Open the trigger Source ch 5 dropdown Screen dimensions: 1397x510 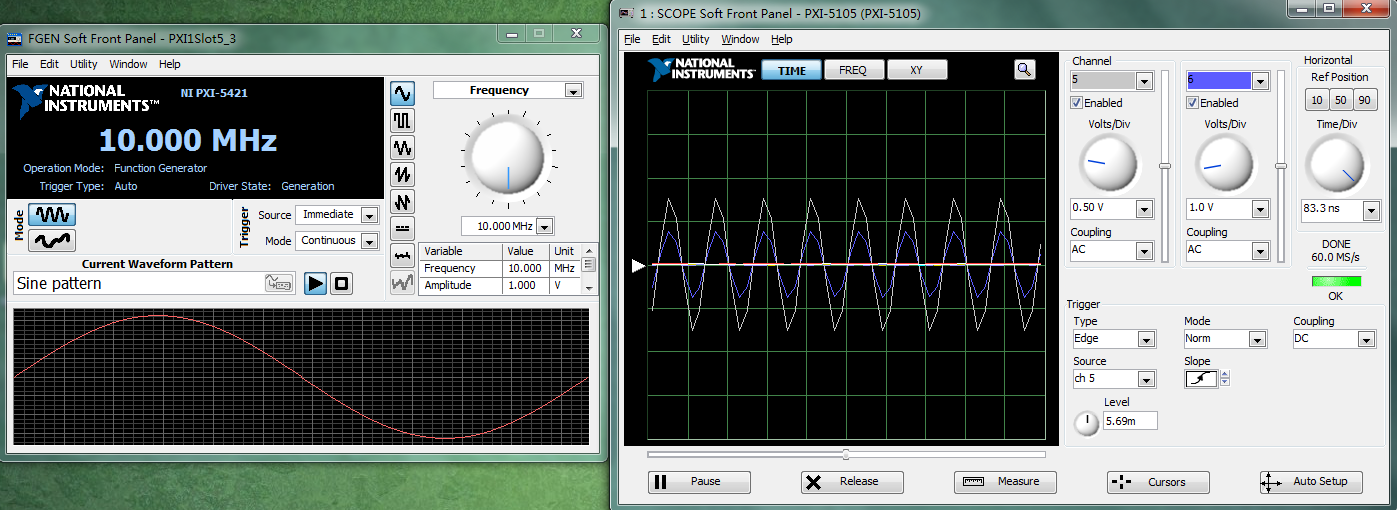1146,380
